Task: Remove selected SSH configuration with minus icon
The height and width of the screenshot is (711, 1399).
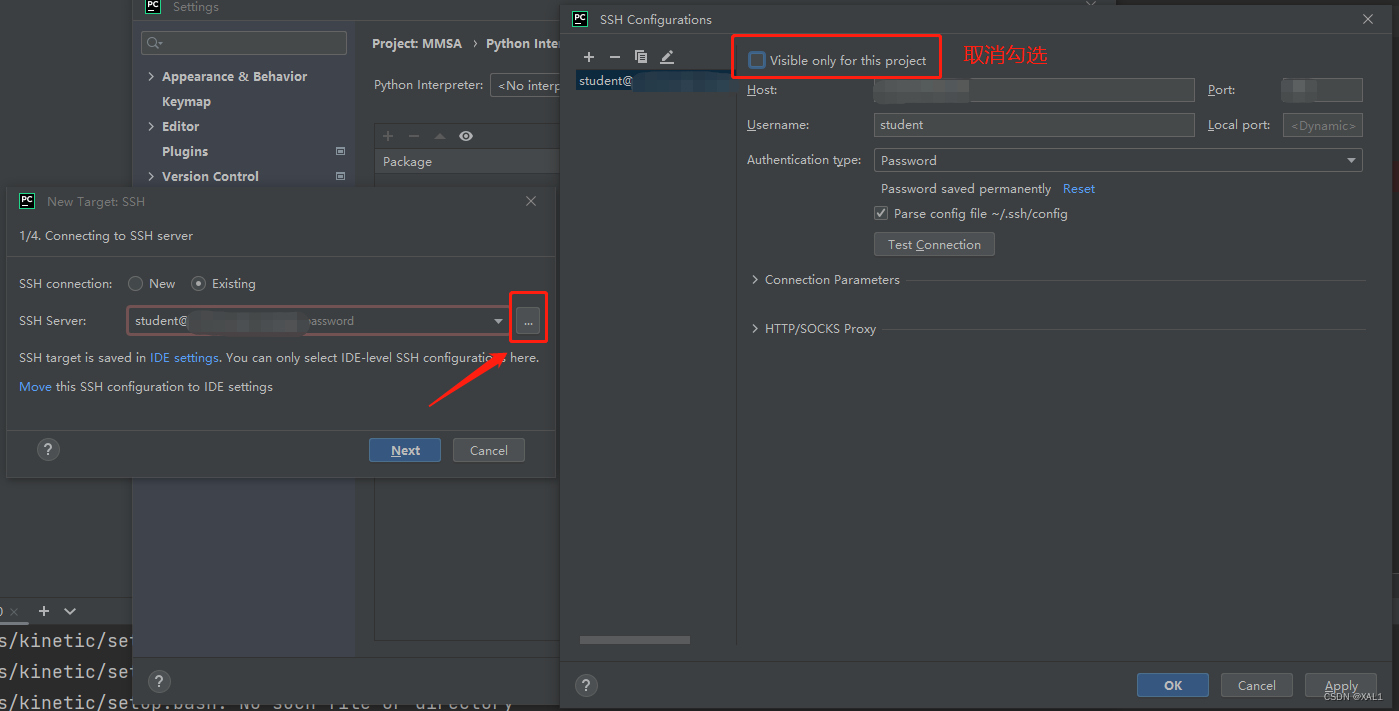Action: click(x=615, y=58)
